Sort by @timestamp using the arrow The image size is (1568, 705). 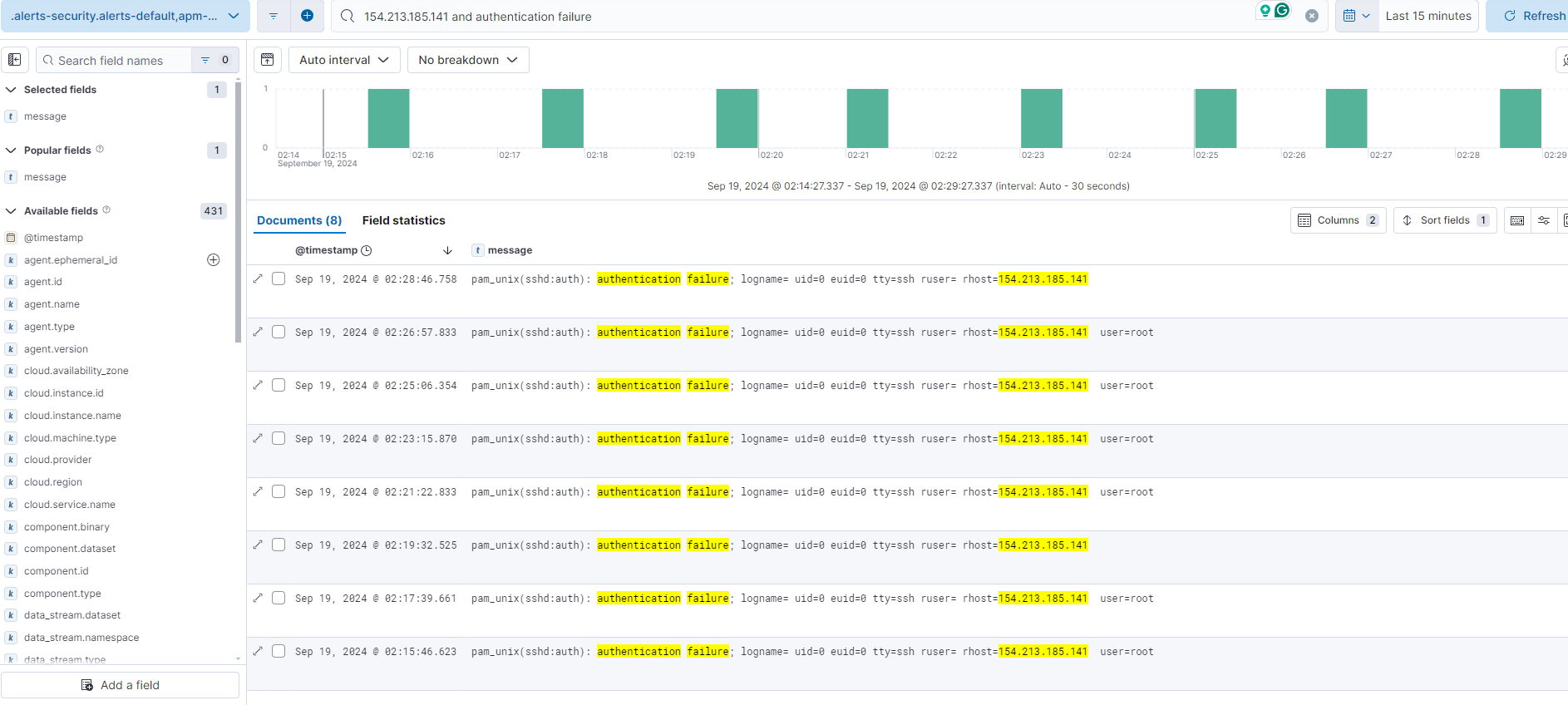tap(447, 250)
